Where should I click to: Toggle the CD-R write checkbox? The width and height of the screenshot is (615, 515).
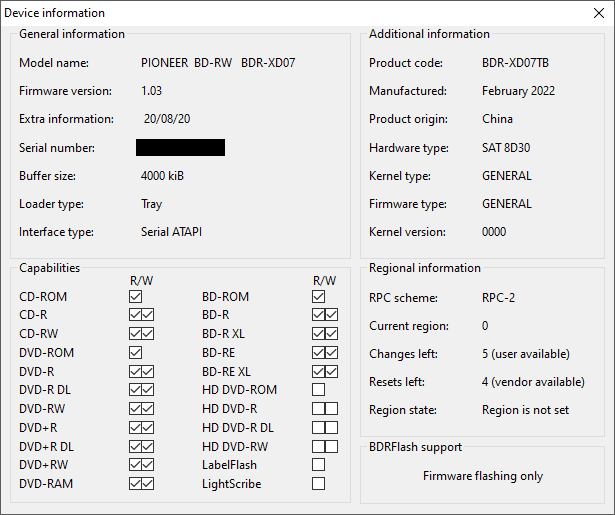pos(148,315)
